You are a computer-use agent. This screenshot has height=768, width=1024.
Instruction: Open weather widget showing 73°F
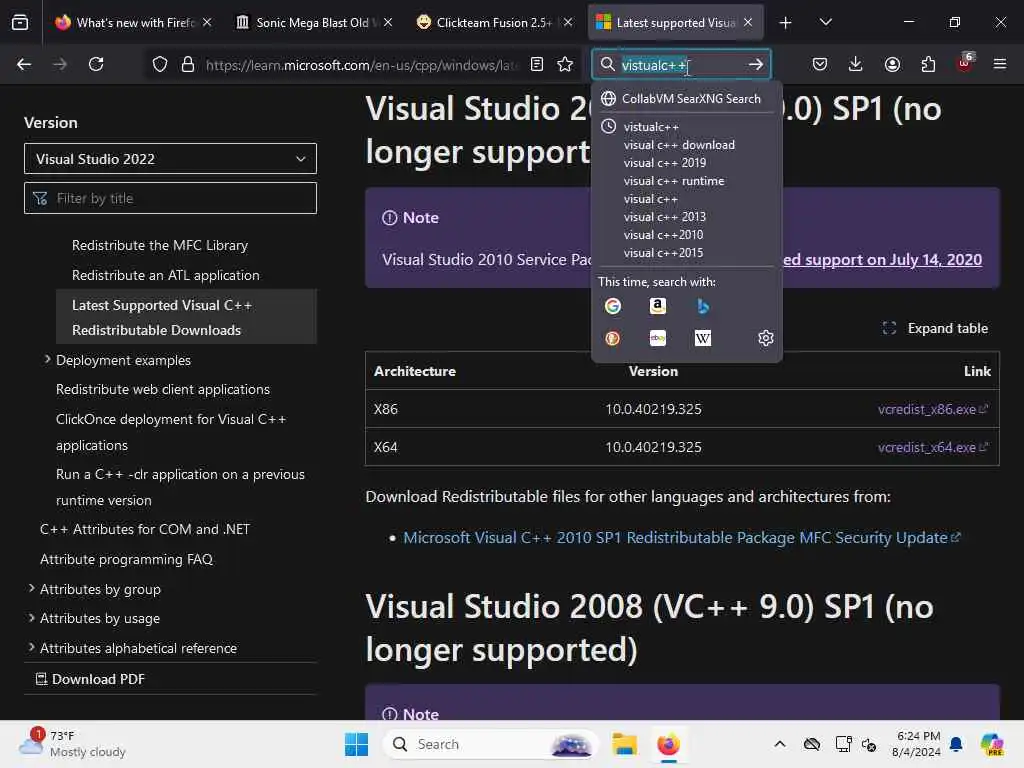coord(72,744)
